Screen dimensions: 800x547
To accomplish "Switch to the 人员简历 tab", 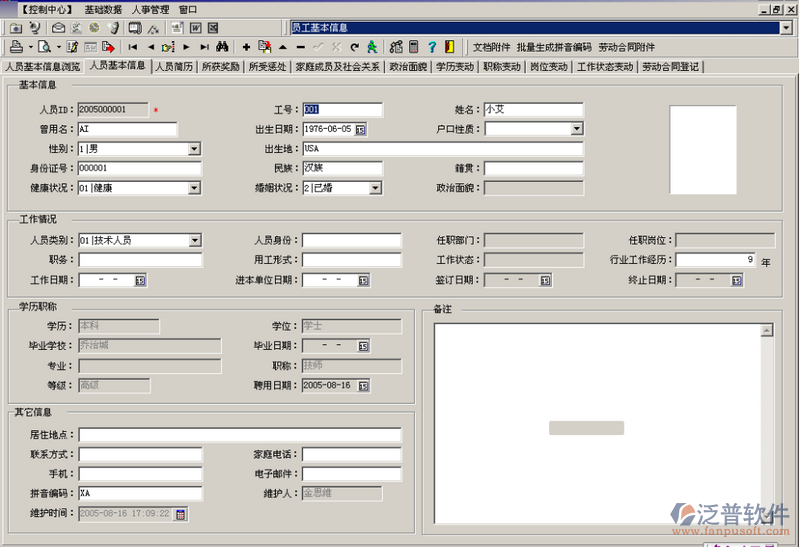I will point(173,67).
